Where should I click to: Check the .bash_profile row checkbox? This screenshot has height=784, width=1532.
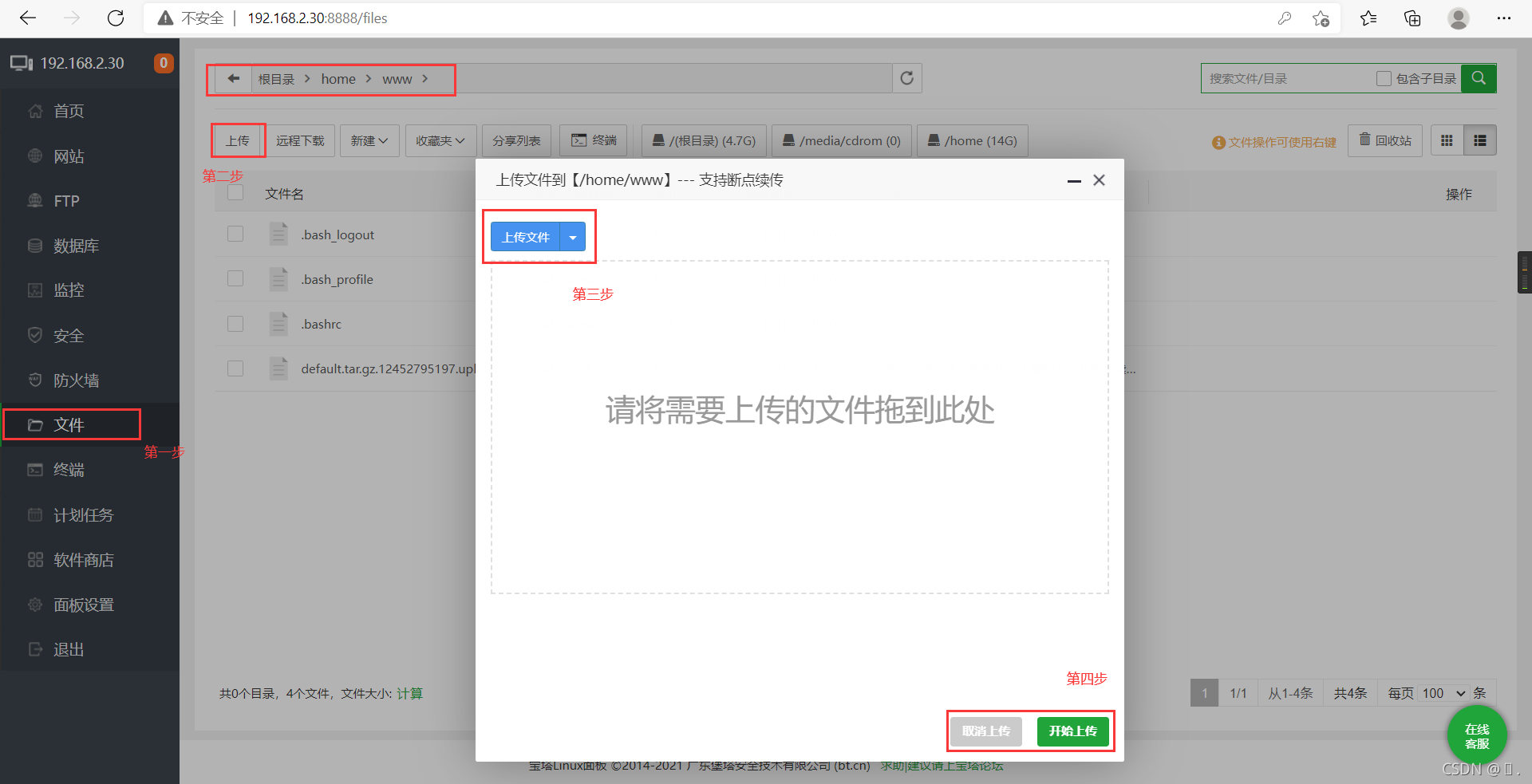click(235, 278)
